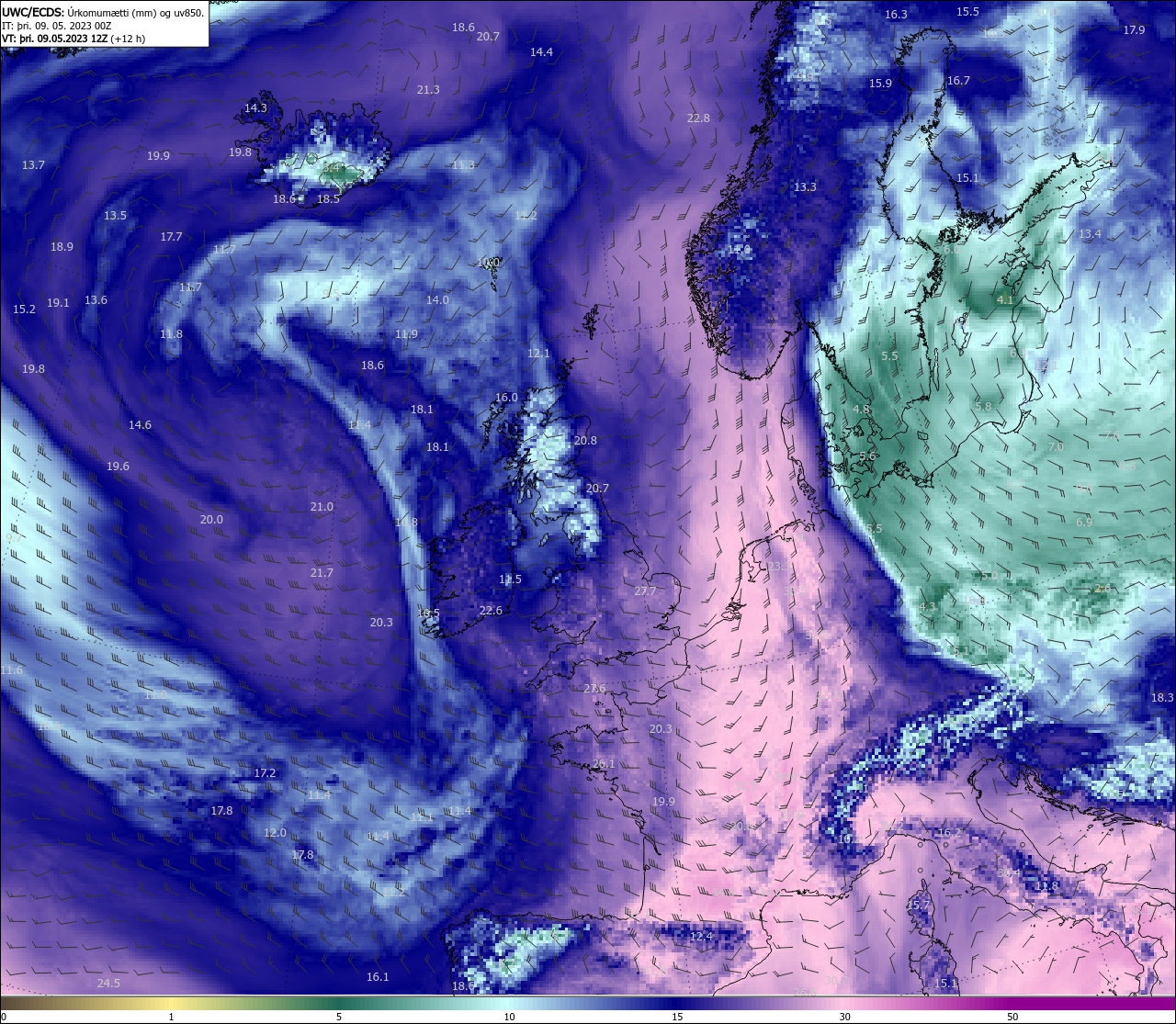This screenshot has height=1024, width=1176.
Task: Click the 16.7 value label
Action: coord(958,81)
